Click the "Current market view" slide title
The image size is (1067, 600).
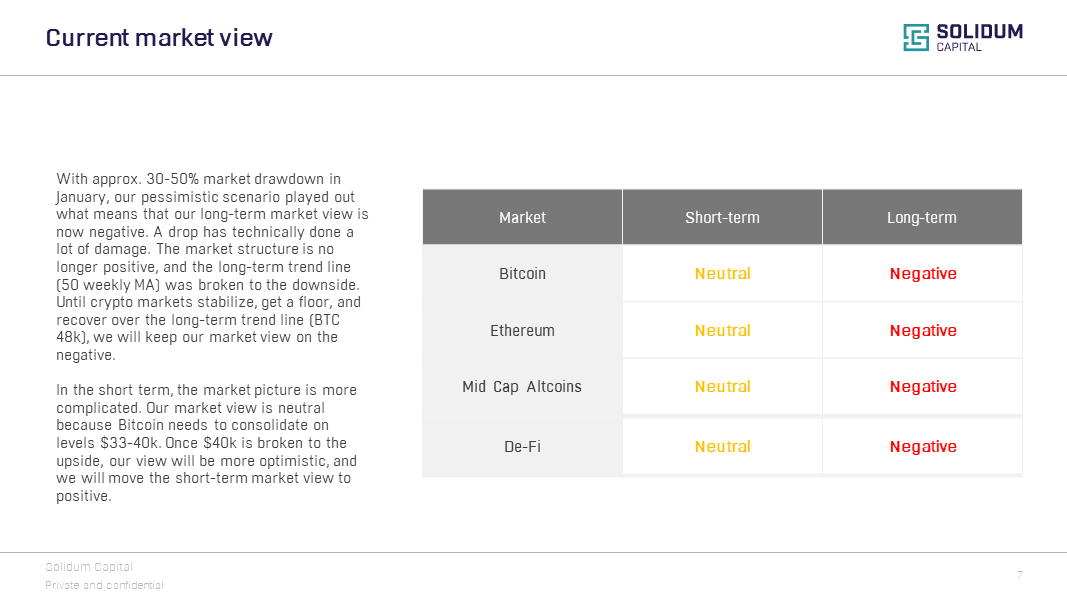(159, 38)
